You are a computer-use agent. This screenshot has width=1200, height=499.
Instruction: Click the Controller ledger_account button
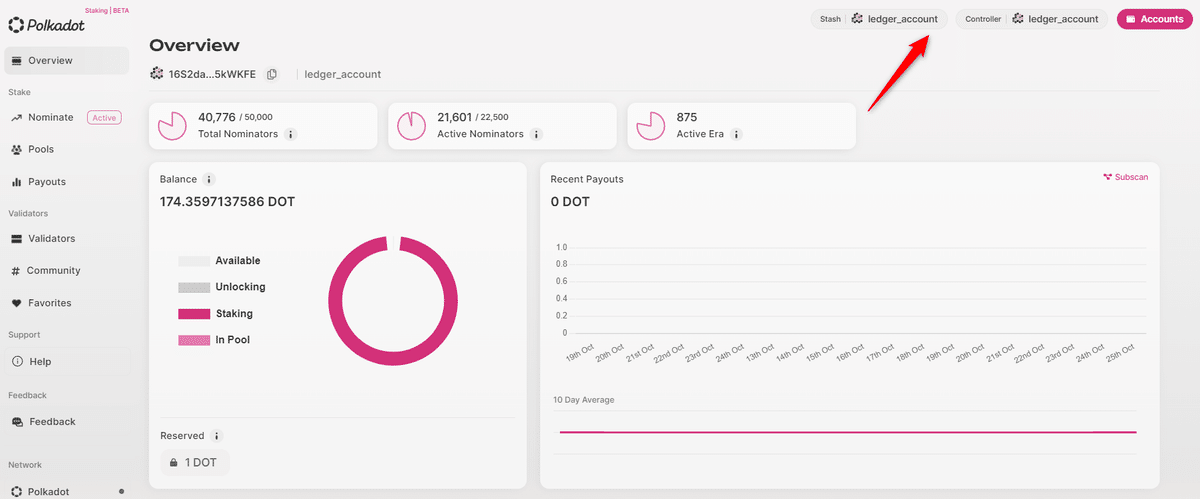[1032, 19]
